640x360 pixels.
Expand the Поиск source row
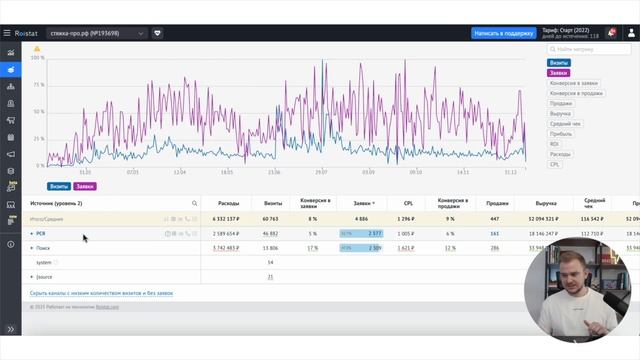click(32, 248)
